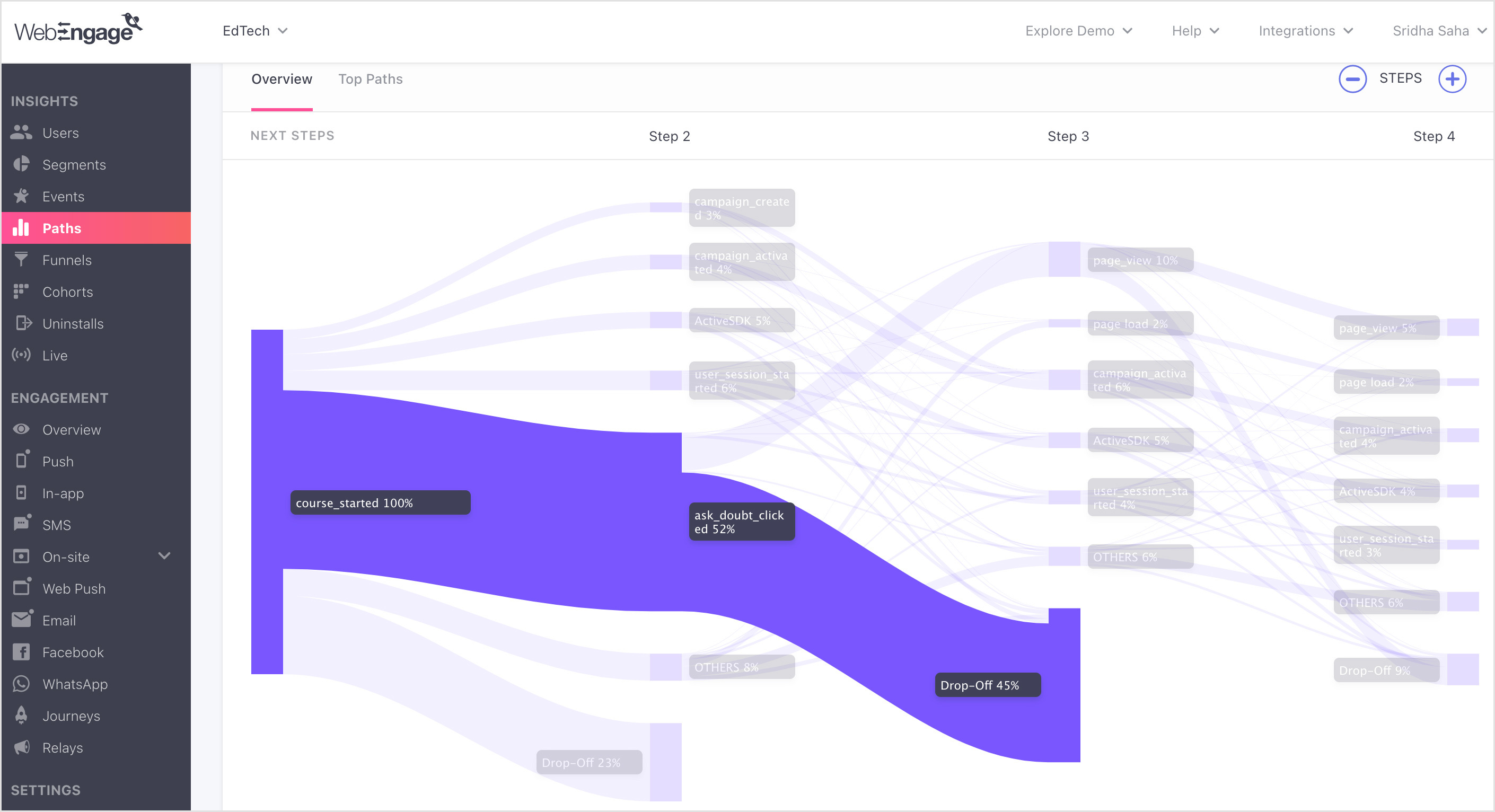Select the Relays megaphone icon

click(x=22, y=747)
